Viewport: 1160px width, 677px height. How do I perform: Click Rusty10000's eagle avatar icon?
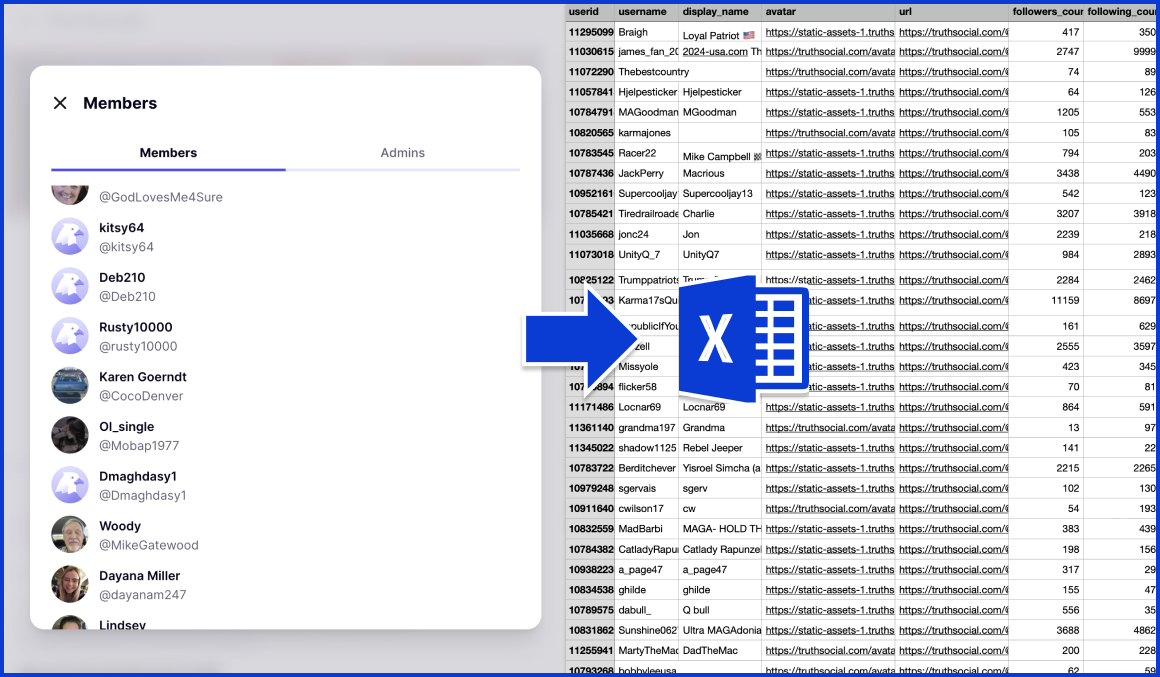pyautogui.click(x=70, y=335)
